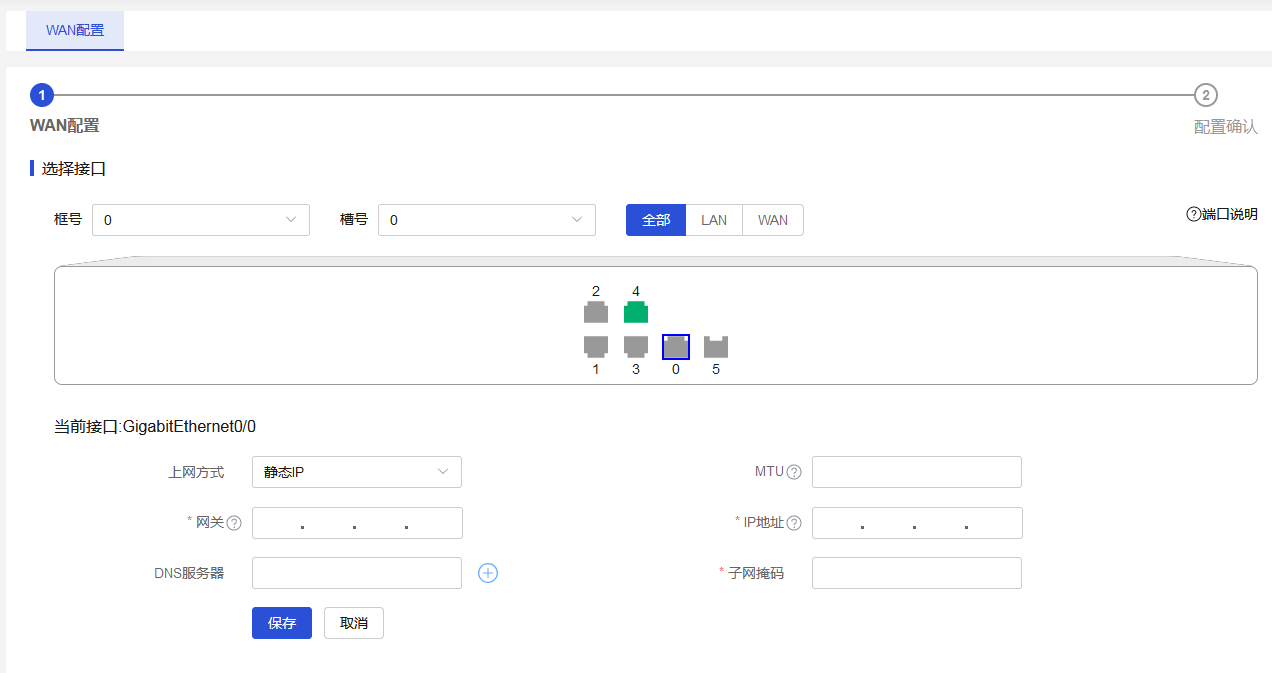Click plus icon to add DNS server
This screenshot has width=1272, height=673.
coord(488,573)
